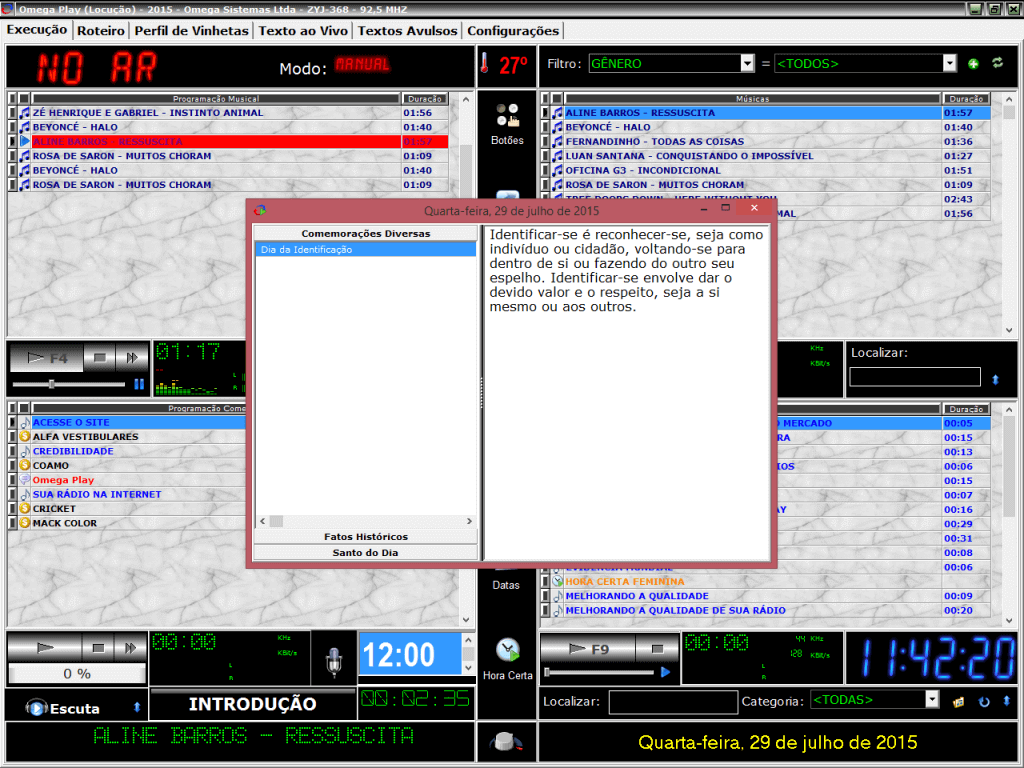Click the stop button beside F4

point(99,357)
